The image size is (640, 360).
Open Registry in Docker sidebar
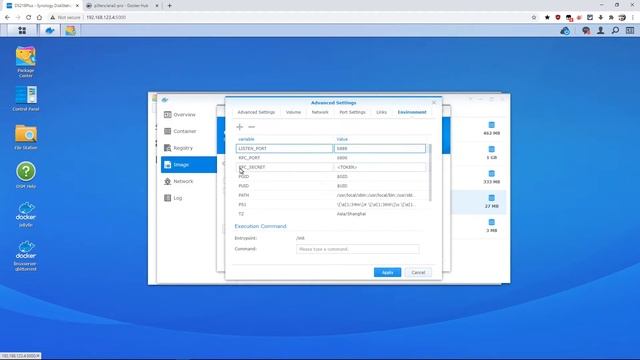click(x=188, y=148)
